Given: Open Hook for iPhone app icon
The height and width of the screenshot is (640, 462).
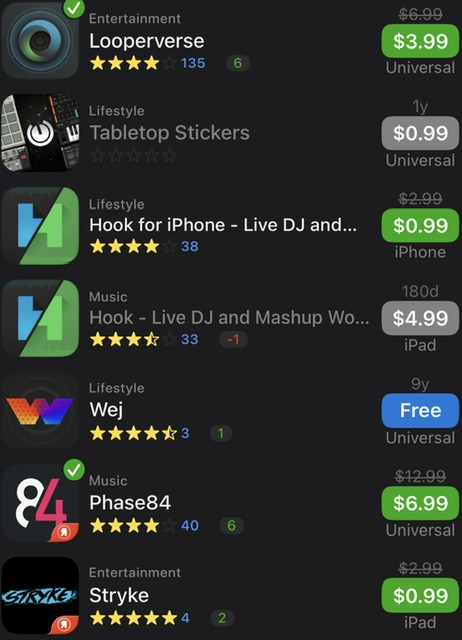Looking at the screenshot, I should click(40, 226).
